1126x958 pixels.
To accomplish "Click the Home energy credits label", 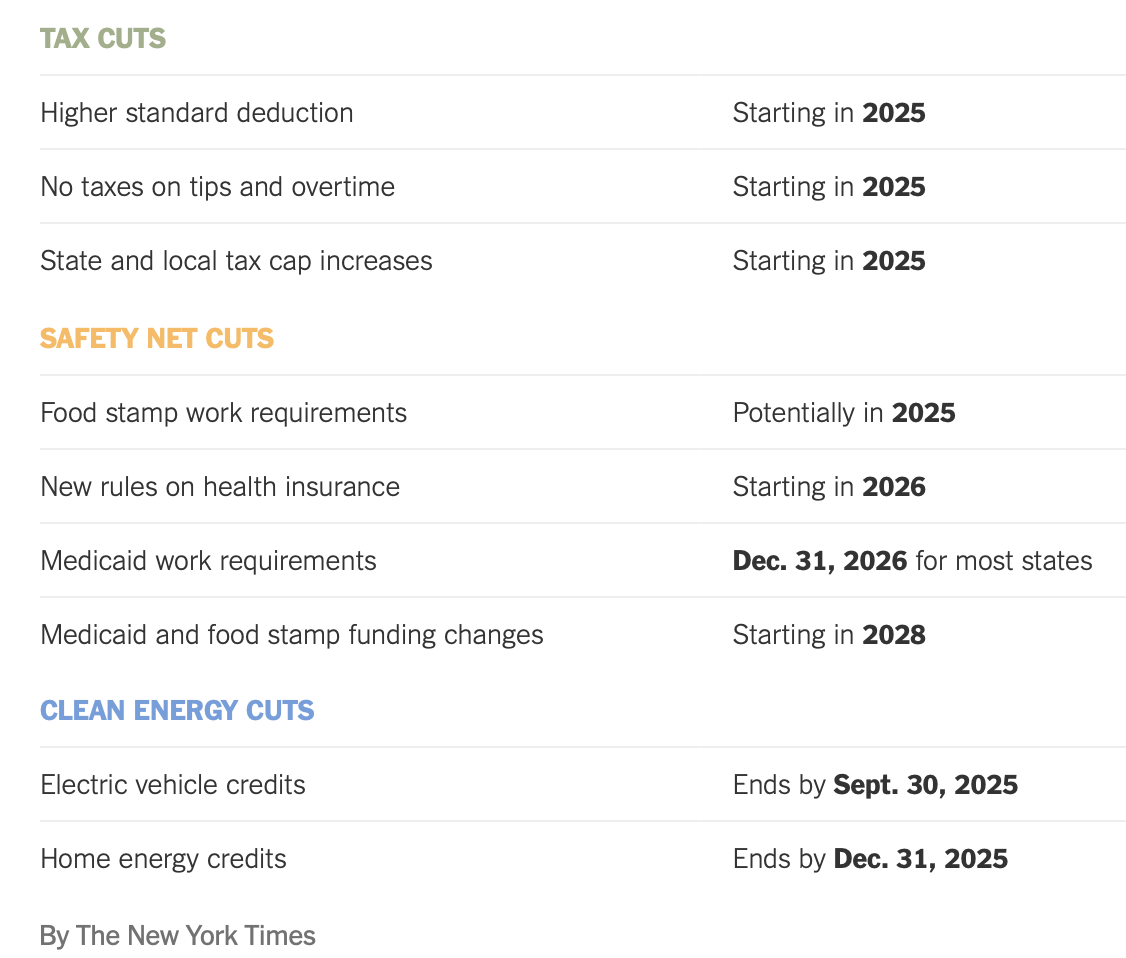I will pos(163,859).
